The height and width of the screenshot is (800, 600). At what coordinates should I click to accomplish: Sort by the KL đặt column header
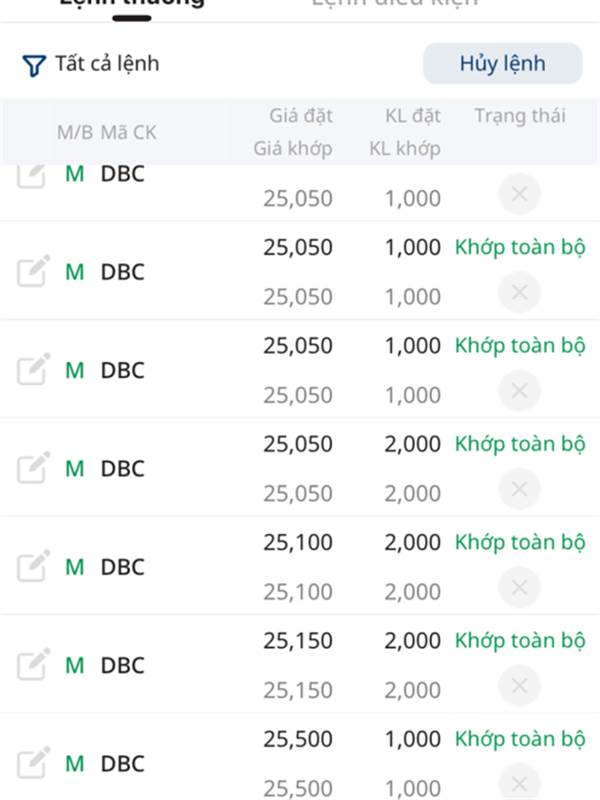[413, 116]
